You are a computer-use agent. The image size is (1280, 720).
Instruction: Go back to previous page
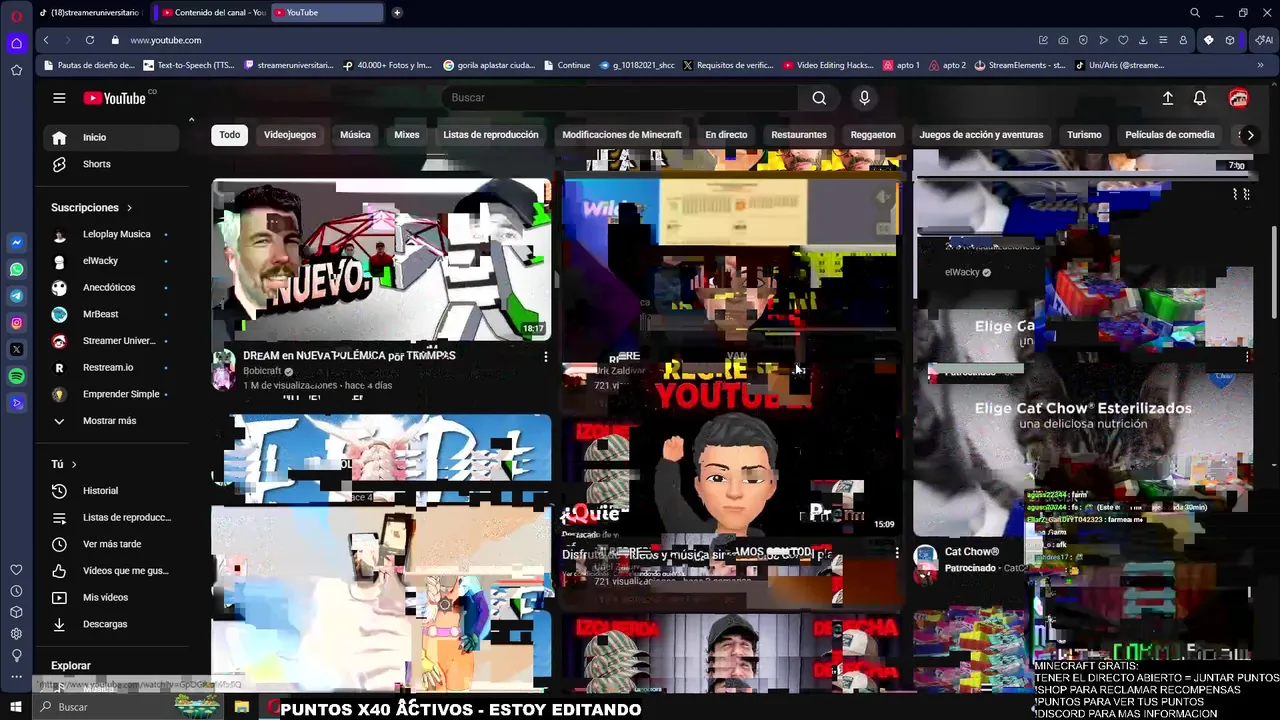(x=46, y=40)
